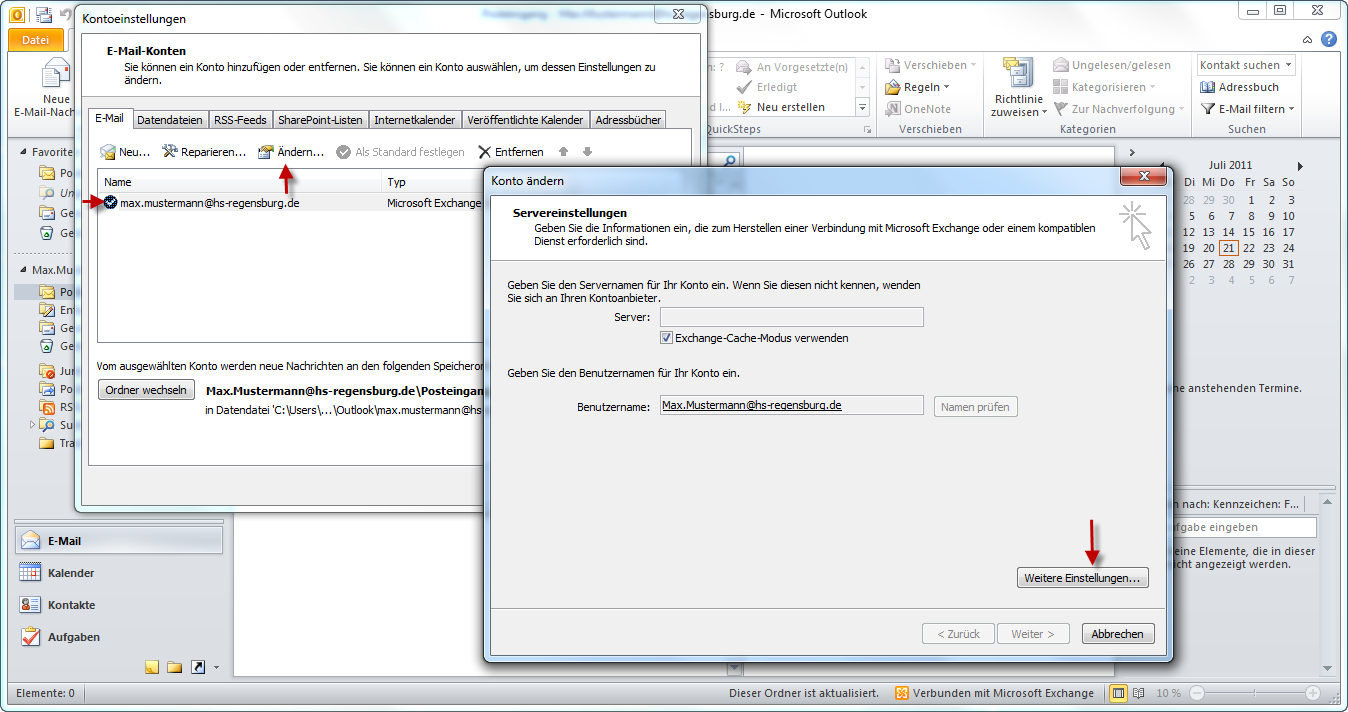Click zoom in plus button
Screen dimensions: 1348x712
[1311, 693]
